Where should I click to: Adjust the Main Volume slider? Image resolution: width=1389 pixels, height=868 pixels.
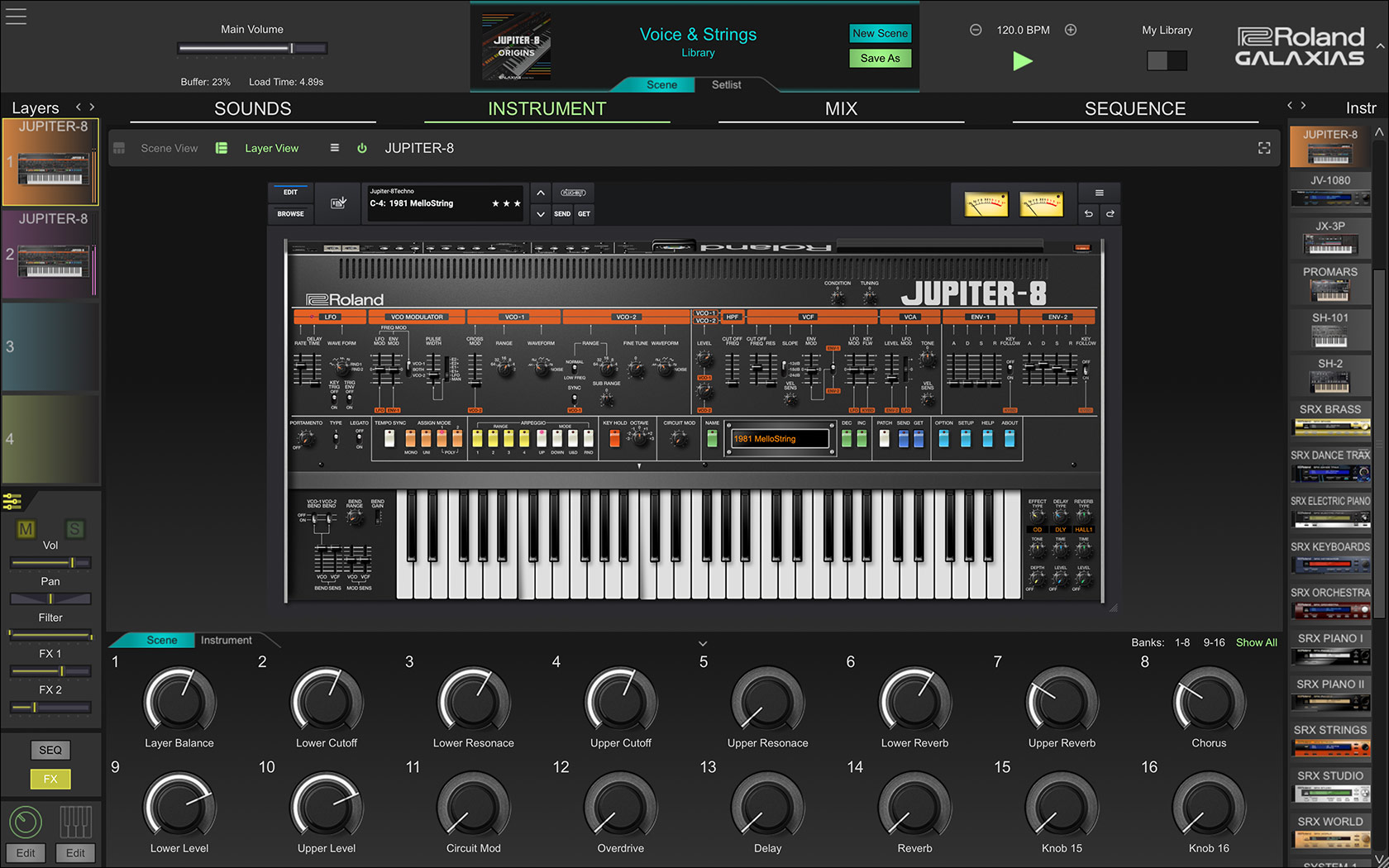click(x=252, y=48)
